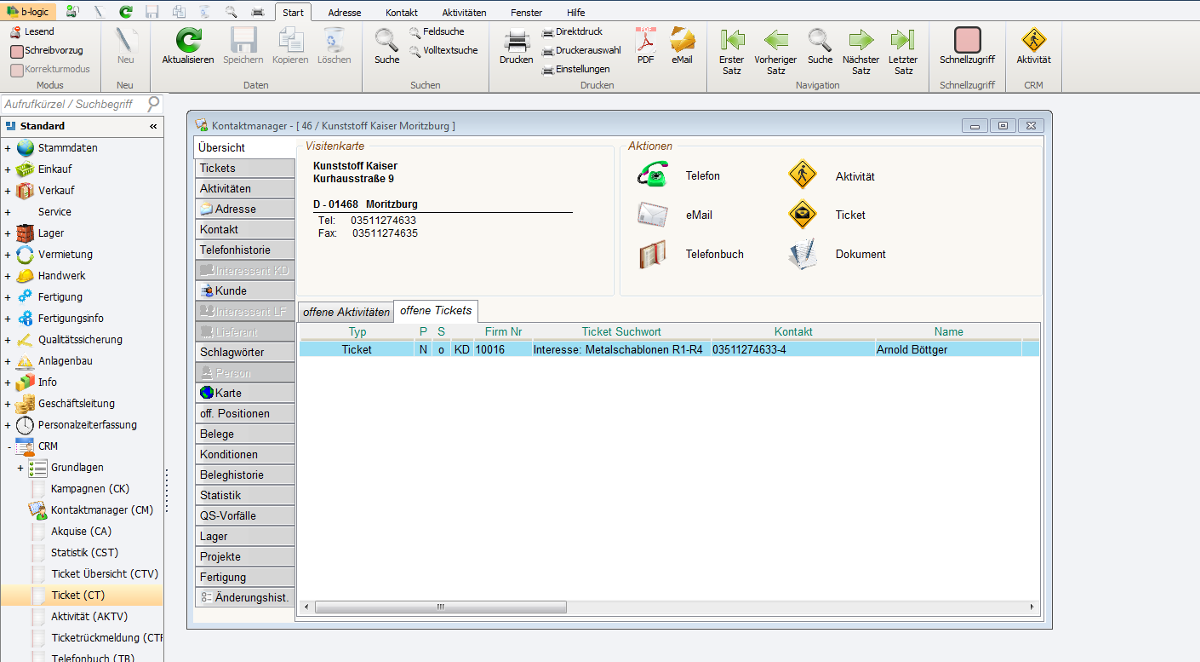Switch to offene Aktivitäten tab
The width and height of the screenshot is (1200, 662).
[346, 312]
